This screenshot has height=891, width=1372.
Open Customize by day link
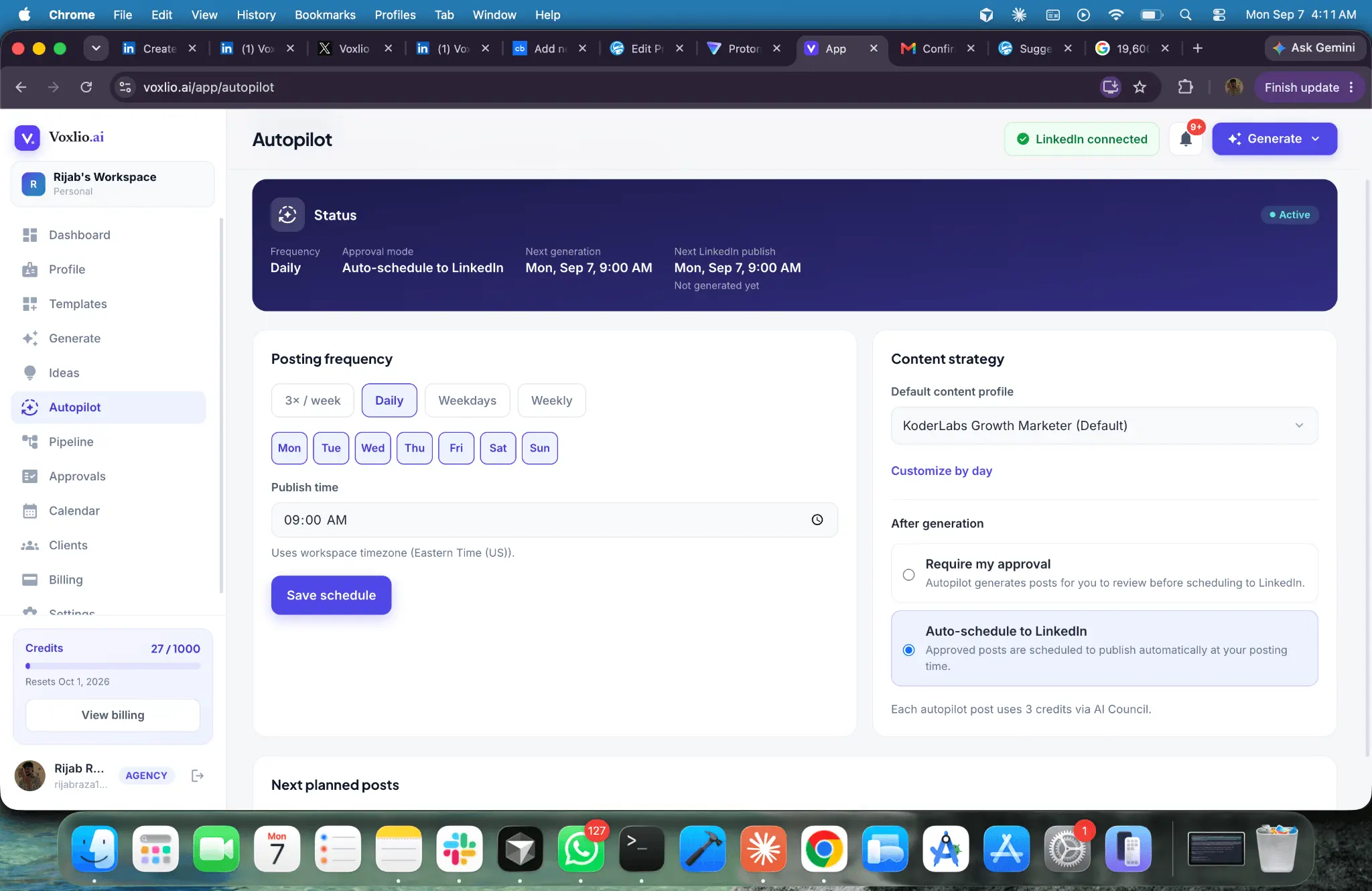[941, 470]
